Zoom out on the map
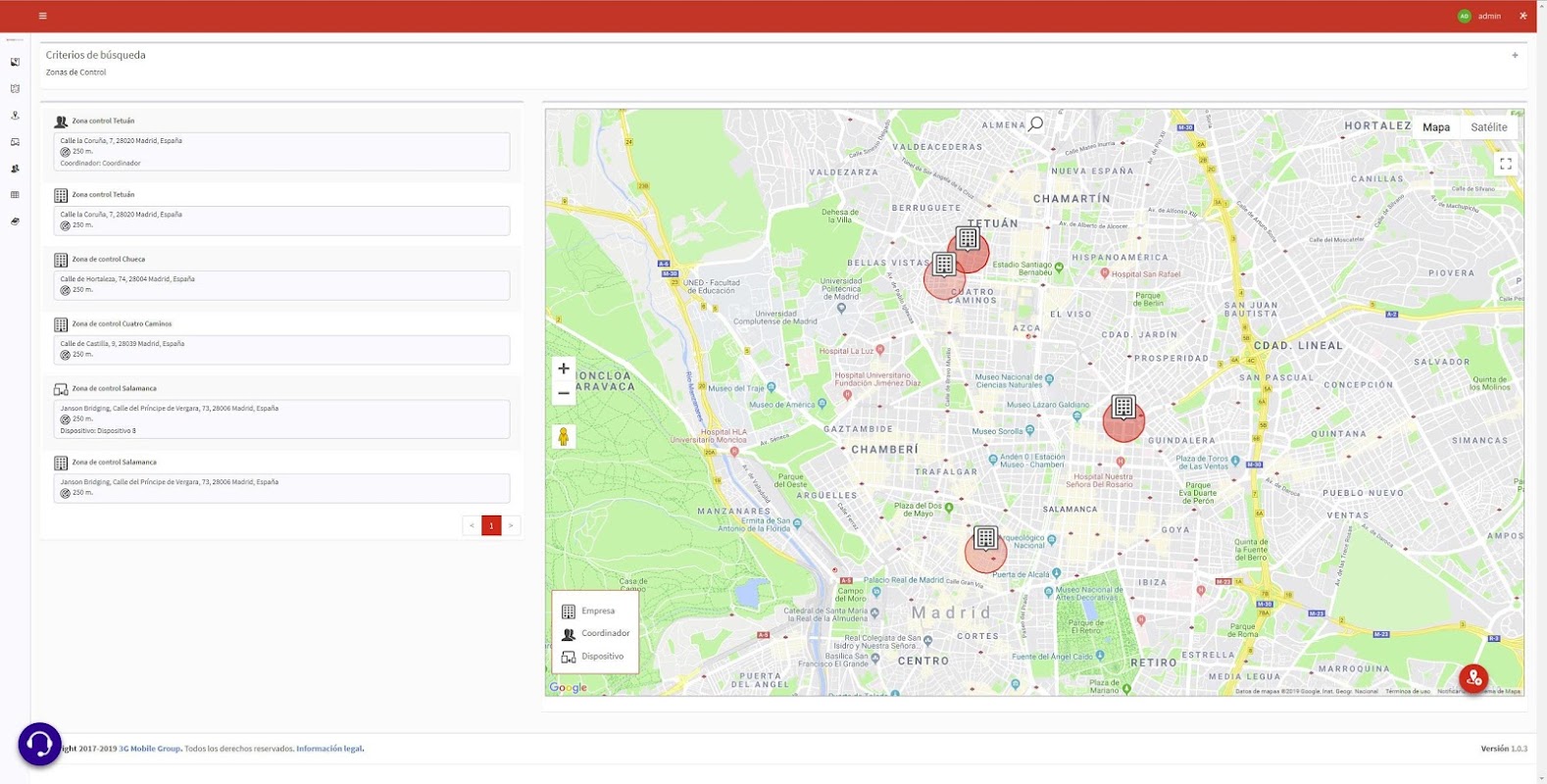This screenshot has width=1547, height=784. 564,394
